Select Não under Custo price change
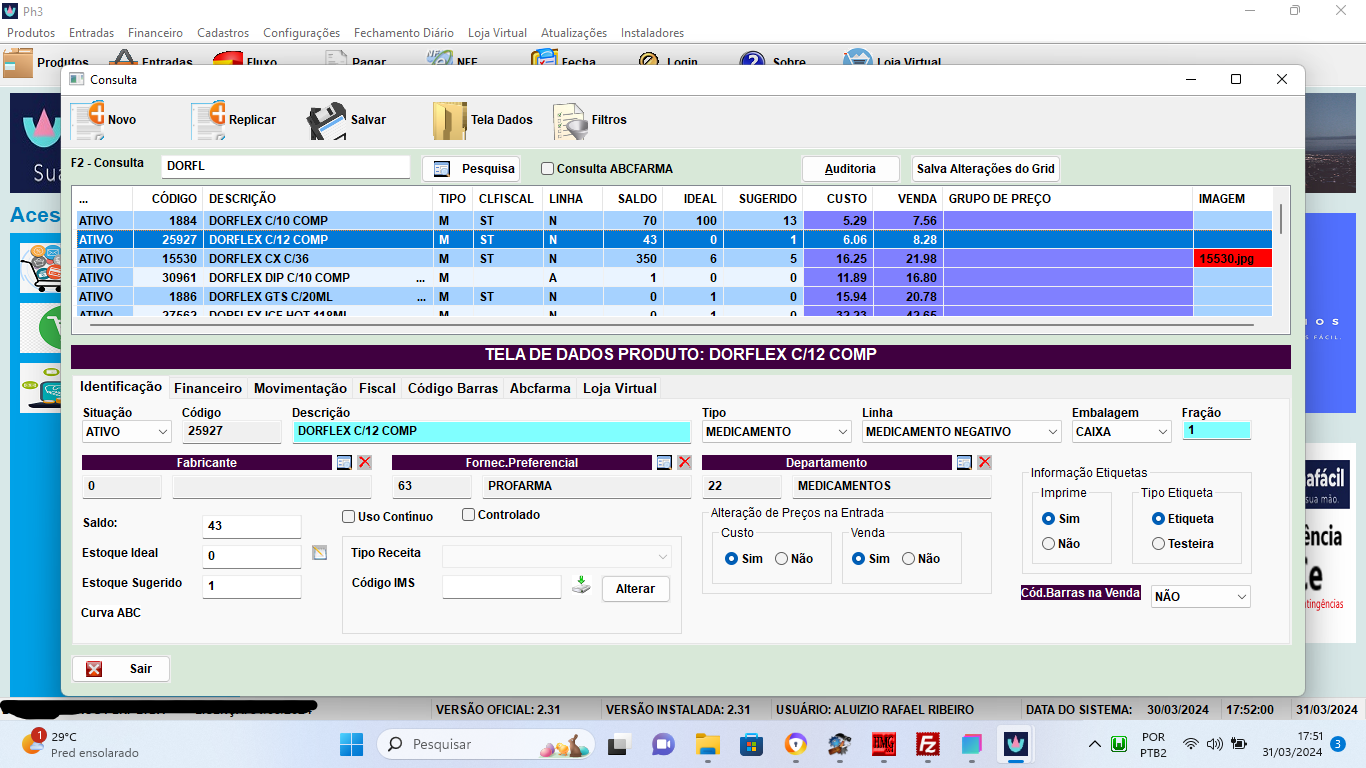The image size is (1366, 768). [x=782, y=559]
